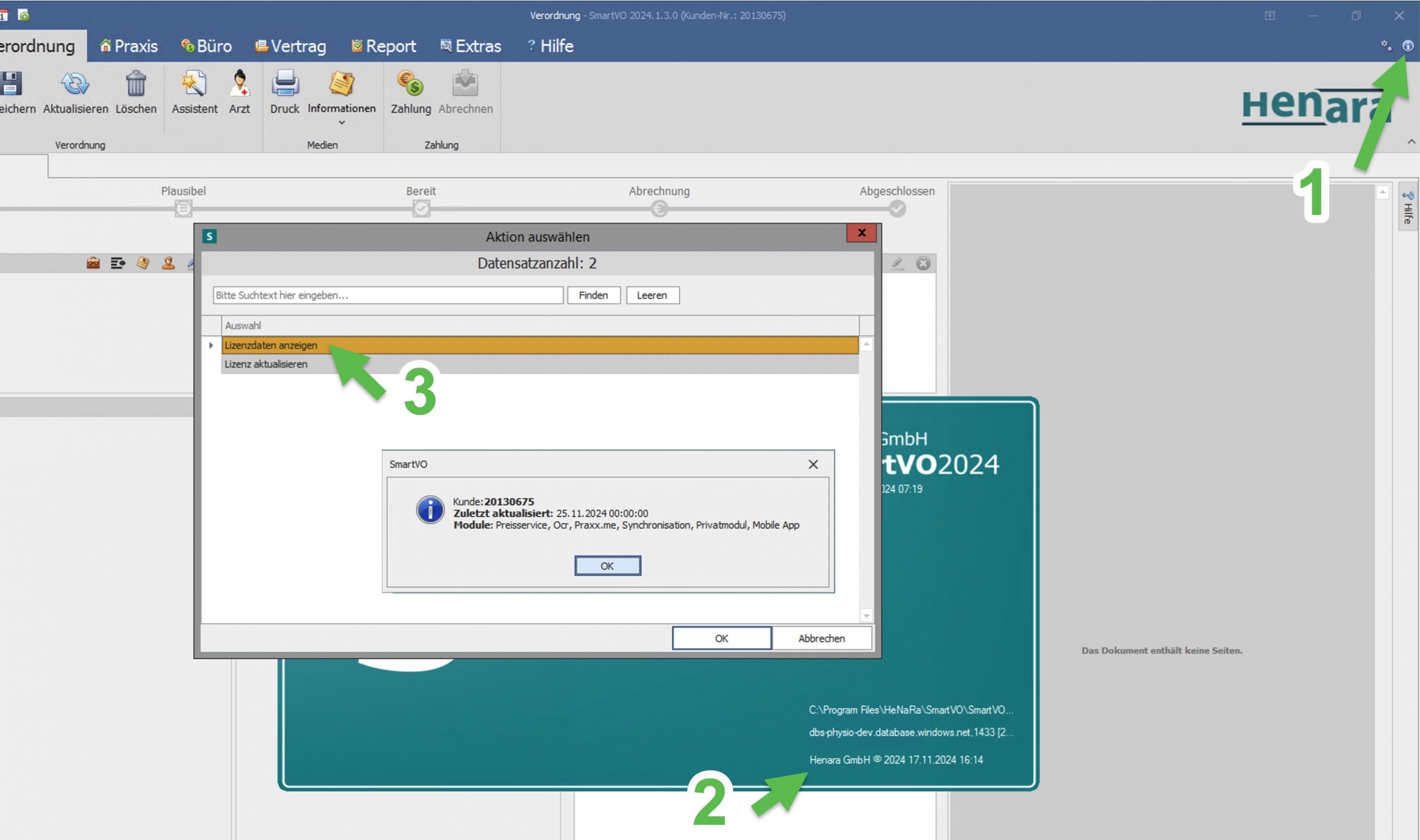Click Abbrechen in the Aktion auswählen dialog
1420x840 pixels.
click(x=821, y=638)
